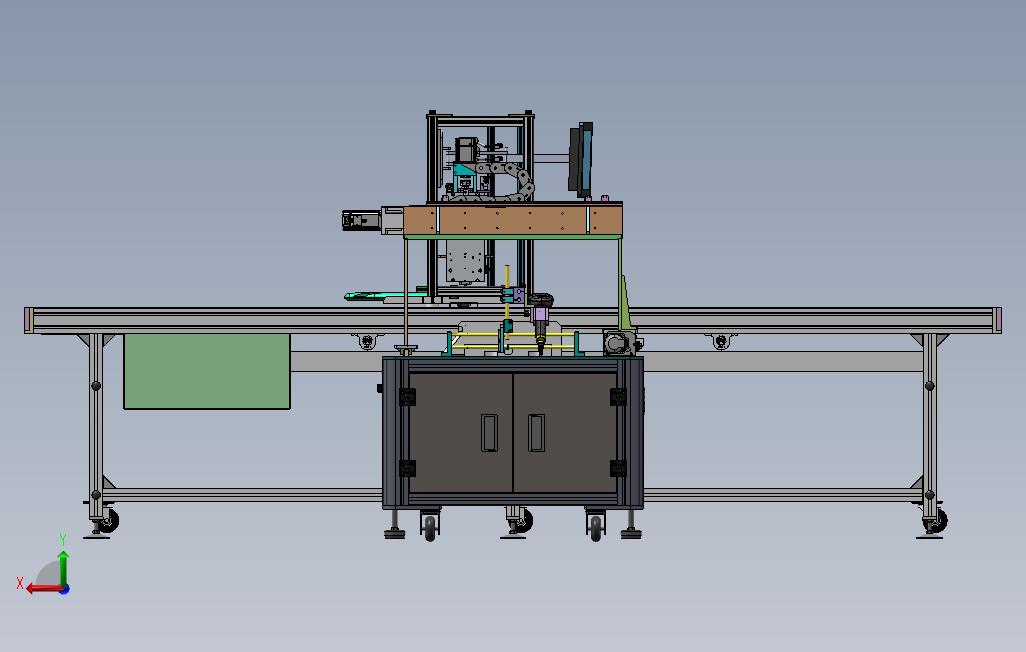
Task: Pick the brown panel on the upper frame
Action: click(513, 220)
